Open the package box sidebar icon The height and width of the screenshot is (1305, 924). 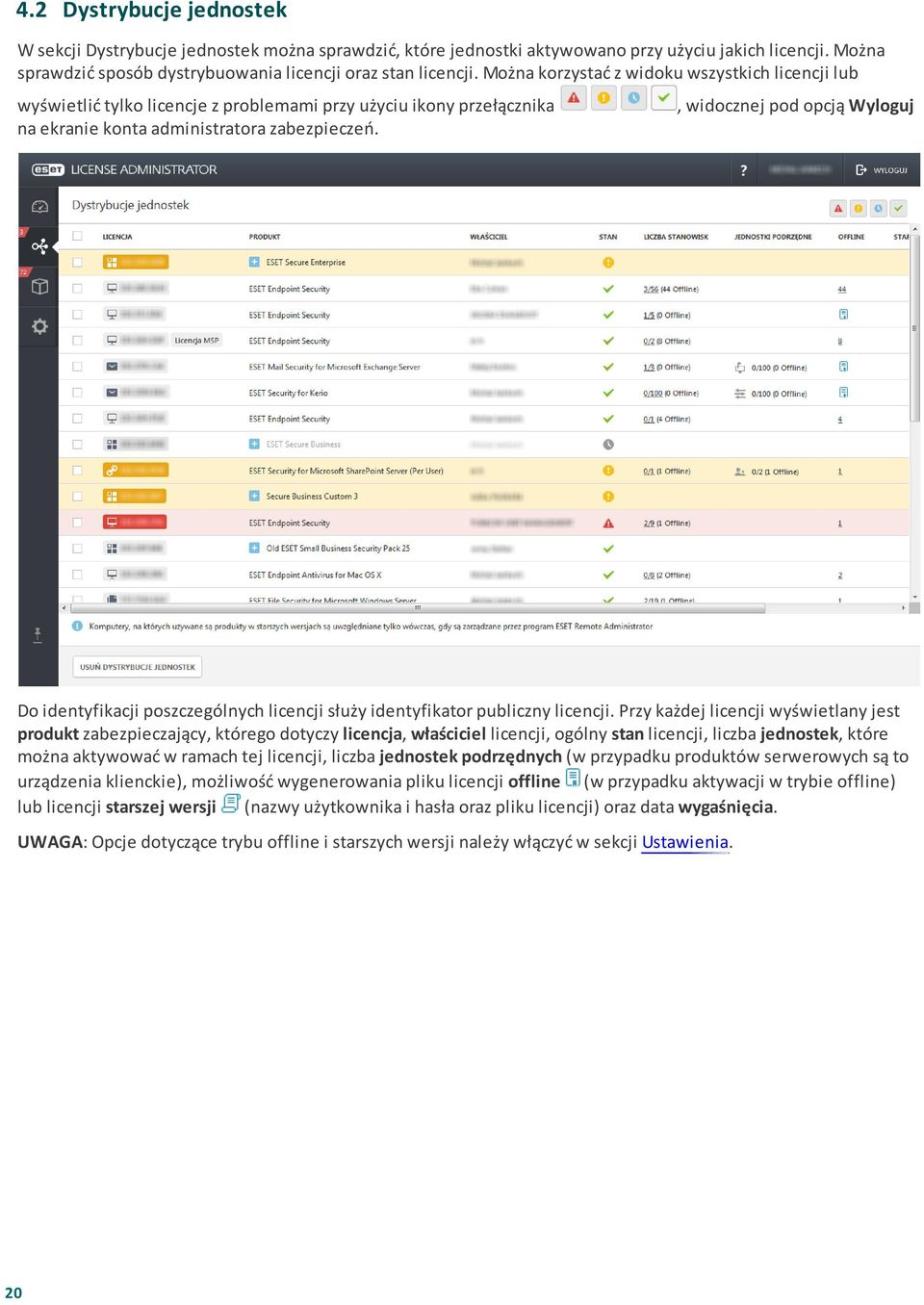pyautogui.click(x=39, y=287)
